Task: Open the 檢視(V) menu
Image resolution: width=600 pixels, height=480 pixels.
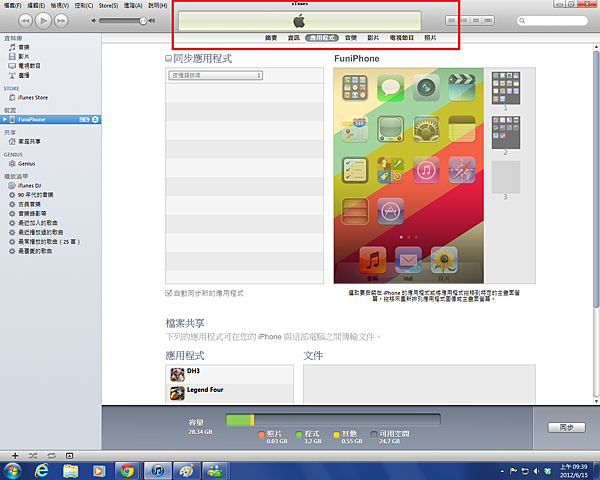Action: coord(60,6)
